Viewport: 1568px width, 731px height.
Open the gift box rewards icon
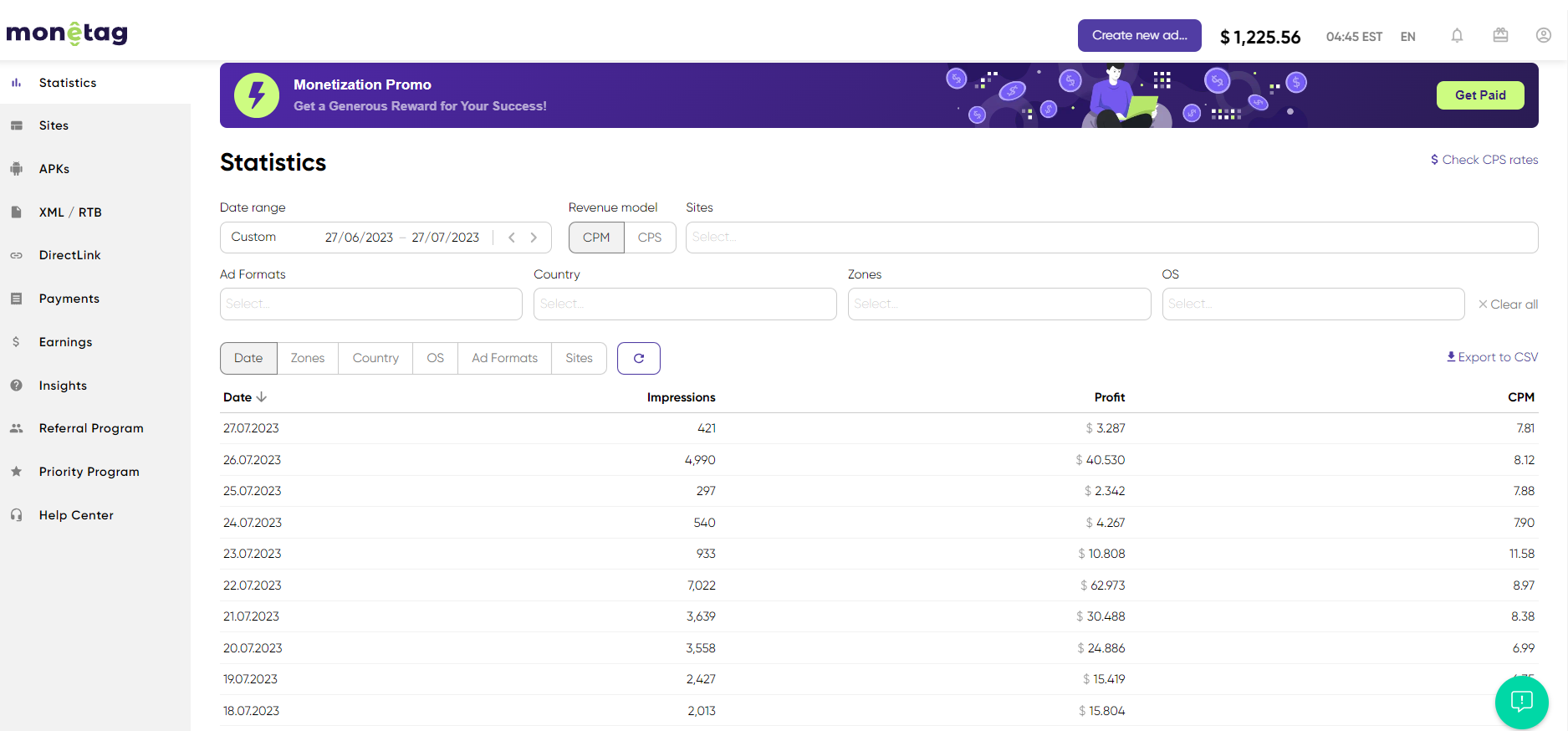click(1500, 36)
